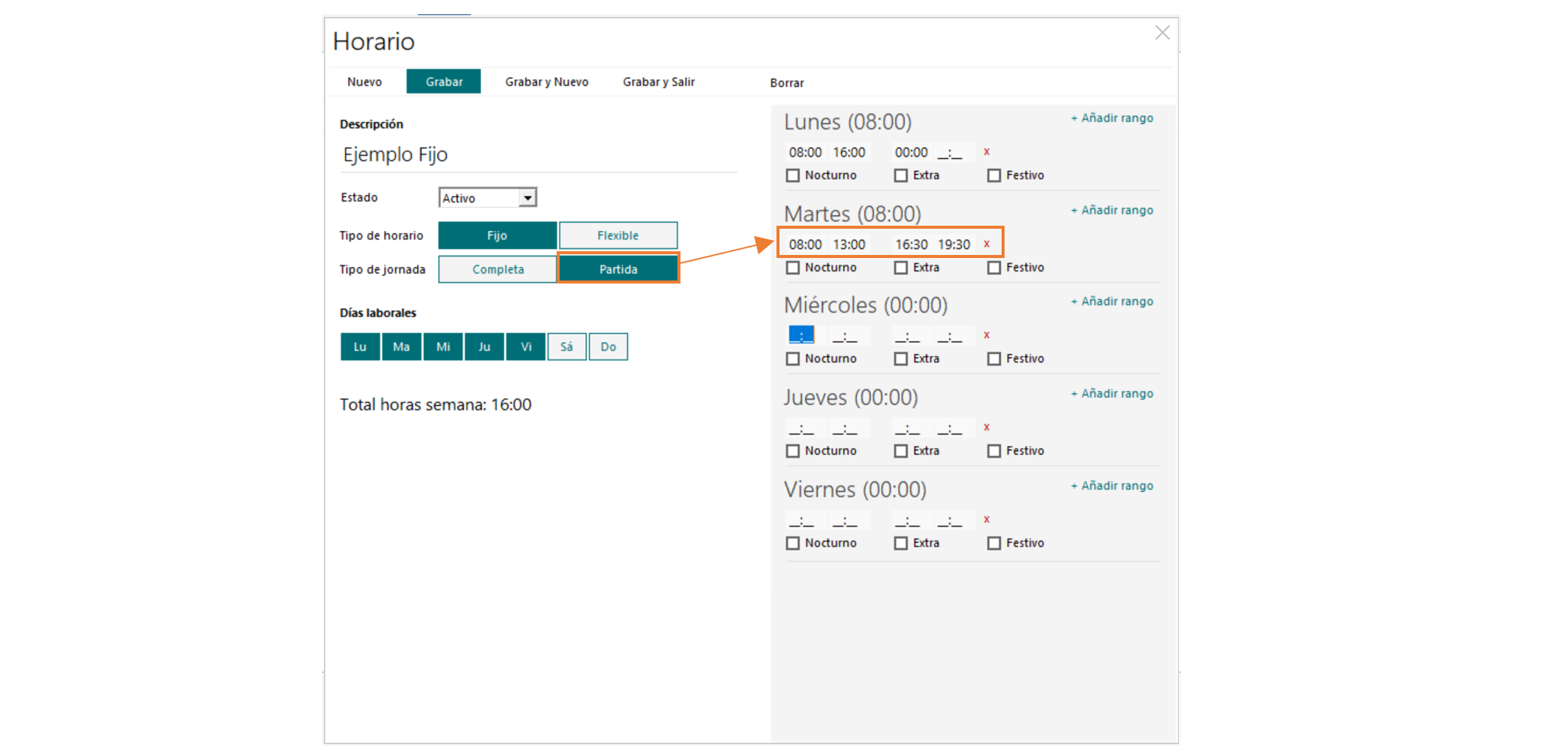The height and width of the screenshot is (753, 1568).
Task: Edit Martes first range start 08:00
Action: click(x=806, y=244)
